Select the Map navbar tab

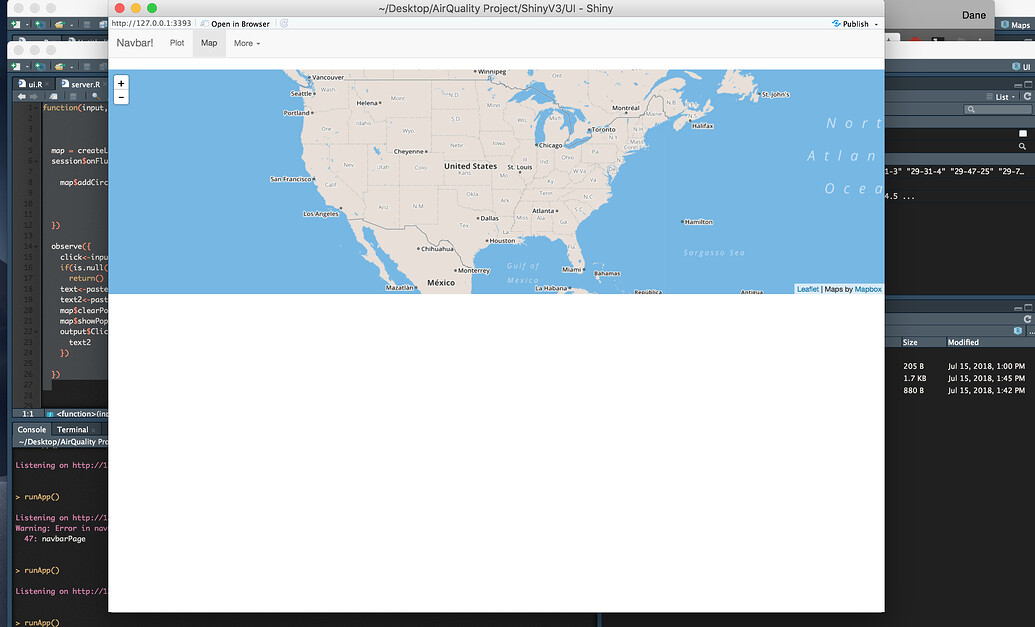[208, 44]
